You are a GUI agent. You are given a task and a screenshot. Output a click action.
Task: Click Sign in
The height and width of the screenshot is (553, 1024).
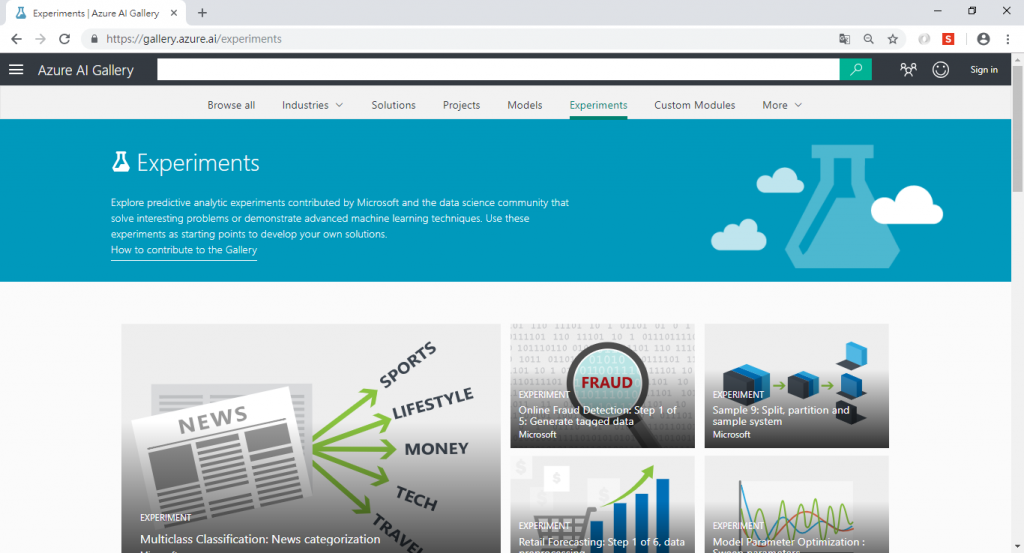984,69
